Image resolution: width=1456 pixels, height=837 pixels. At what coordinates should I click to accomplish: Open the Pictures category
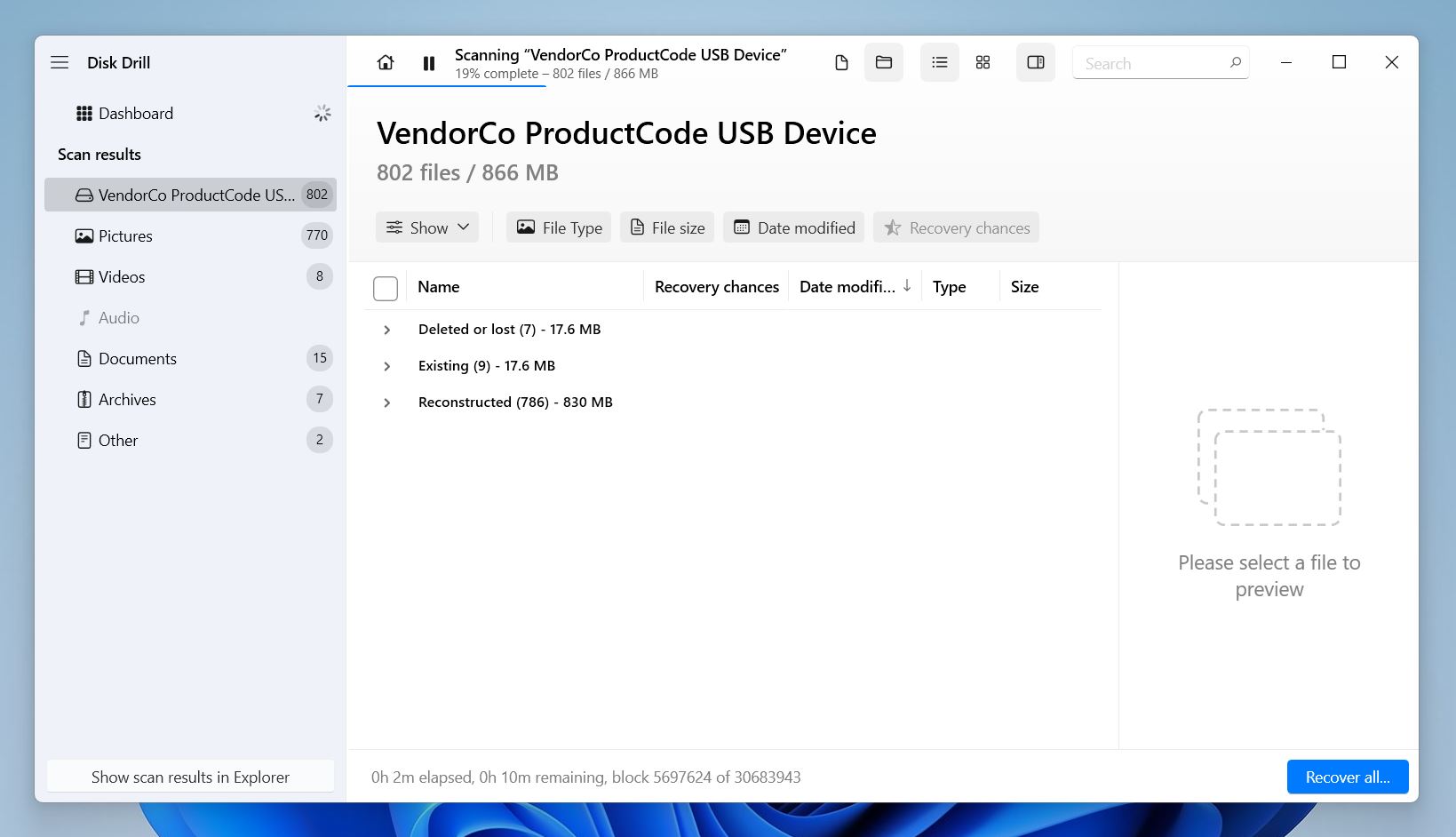pos(190,235)
